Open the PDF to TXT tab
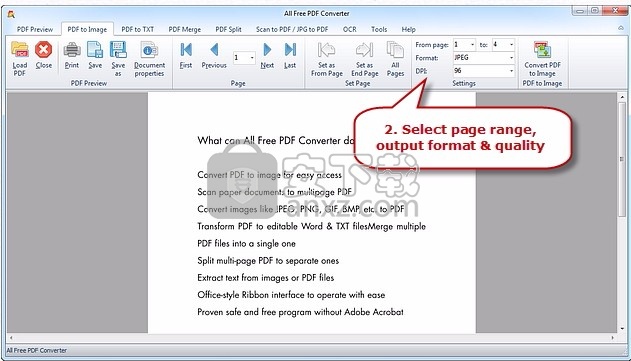Image resolution: width=631 pixels, height=361 pixels. pos(138,29)
